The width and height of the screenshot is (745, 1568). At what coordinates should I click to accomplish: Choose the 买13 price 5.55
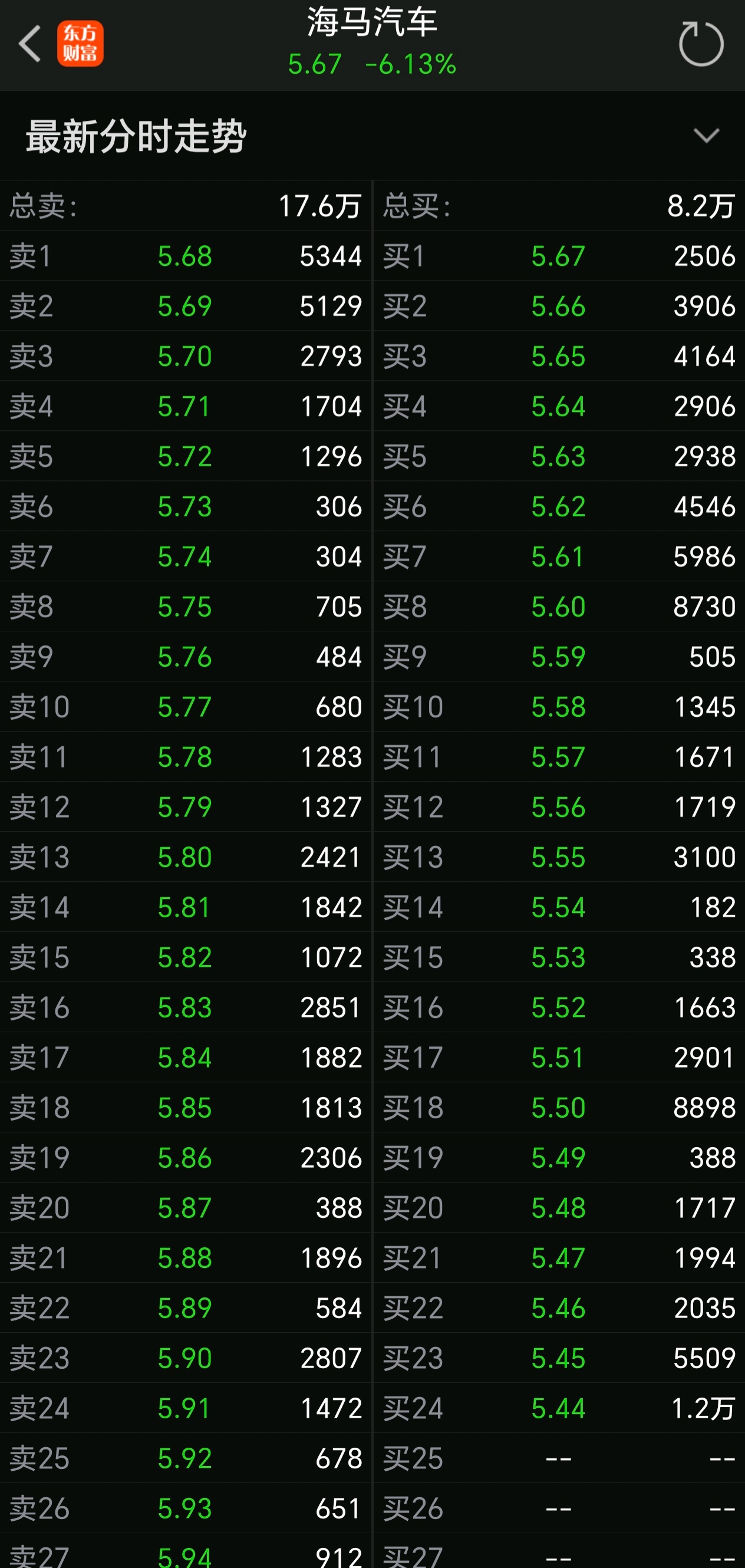[x=558, y=857]
